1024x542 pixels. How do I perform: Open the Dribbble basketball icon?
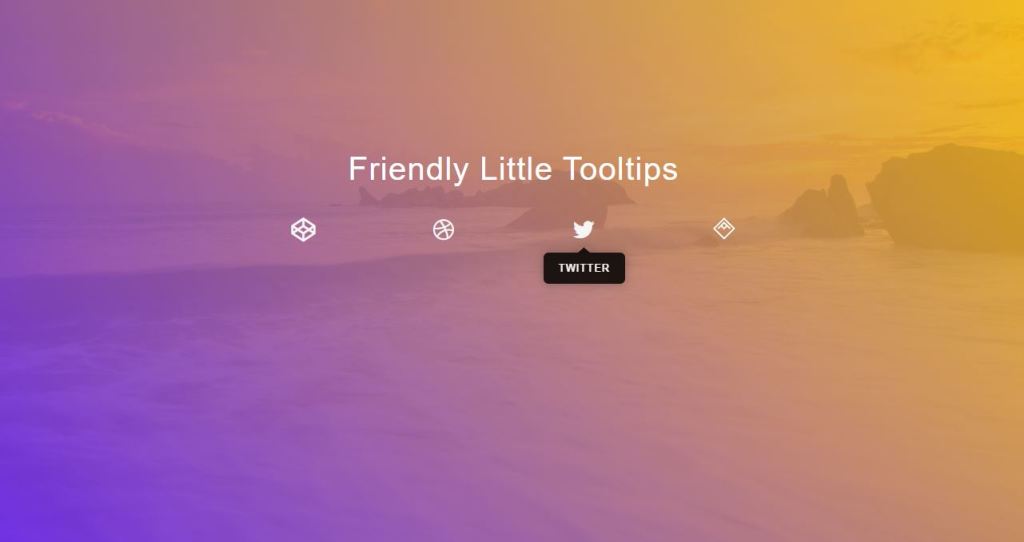click(443, 230)
